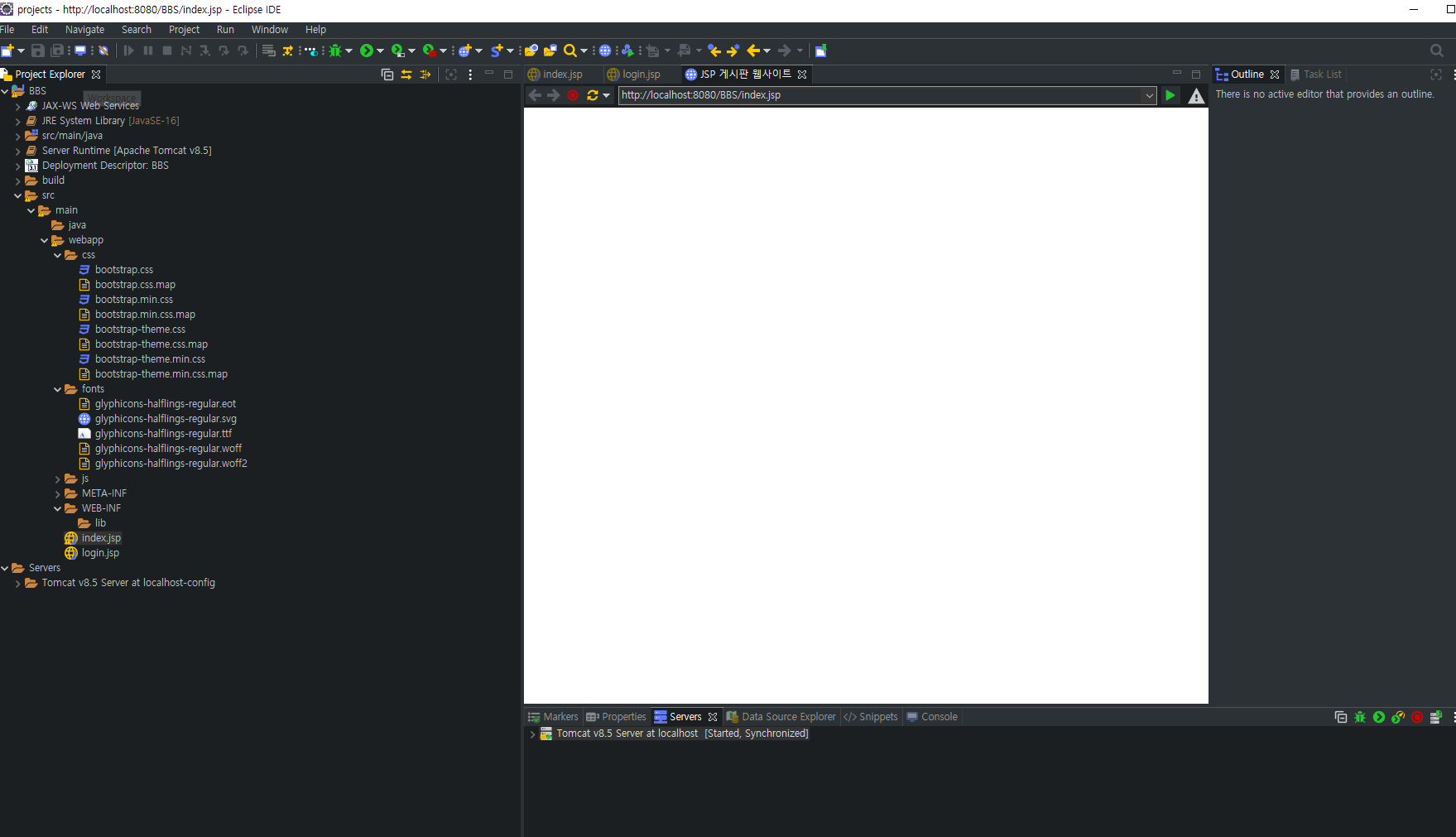Collapse the BBS project node
1456x837 pixels.
[x=5, y=91]
